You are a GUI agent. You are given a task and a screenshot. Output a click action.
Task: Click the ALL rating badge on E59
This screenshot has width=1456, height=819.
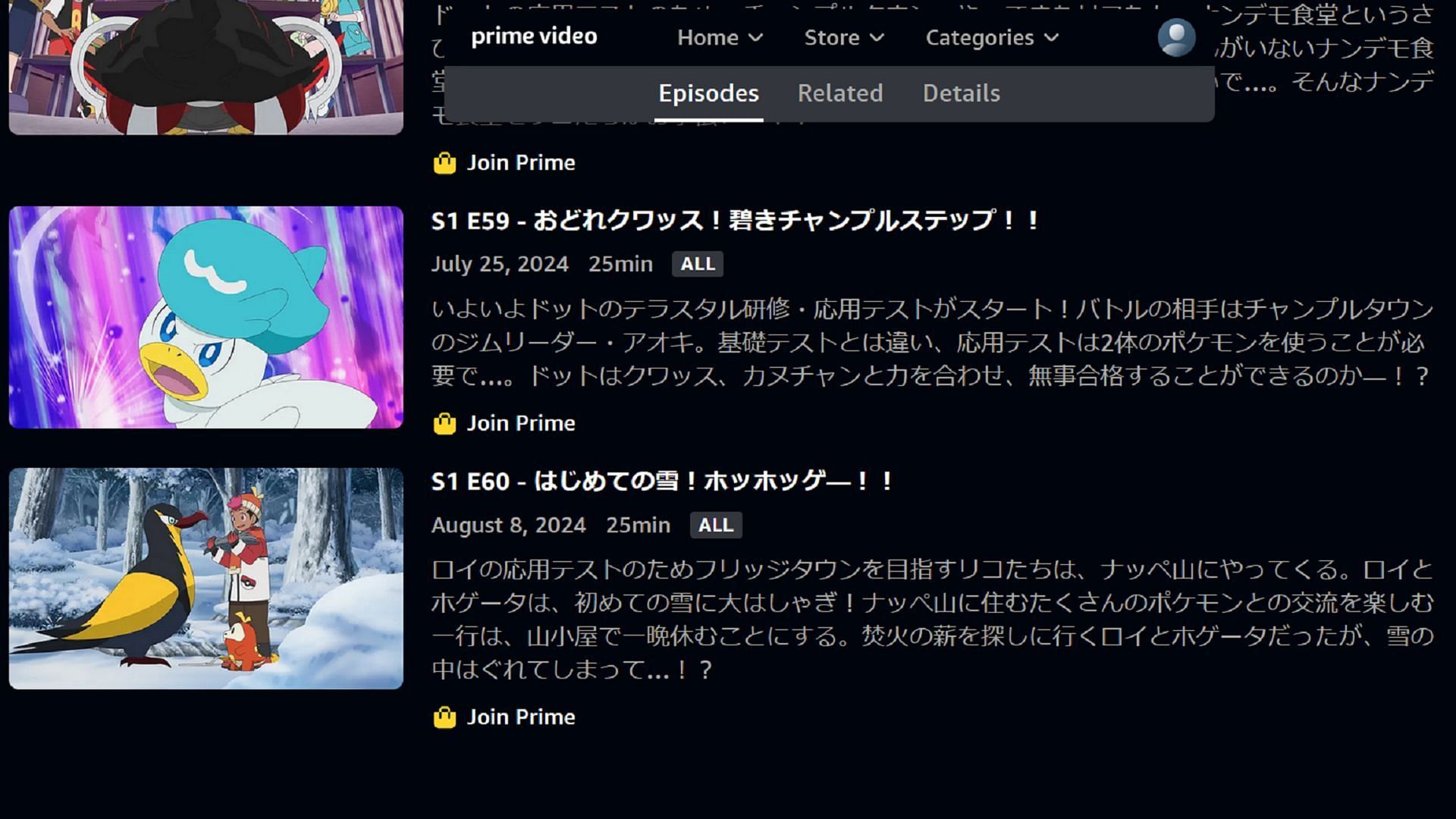[x=697, y=263]
